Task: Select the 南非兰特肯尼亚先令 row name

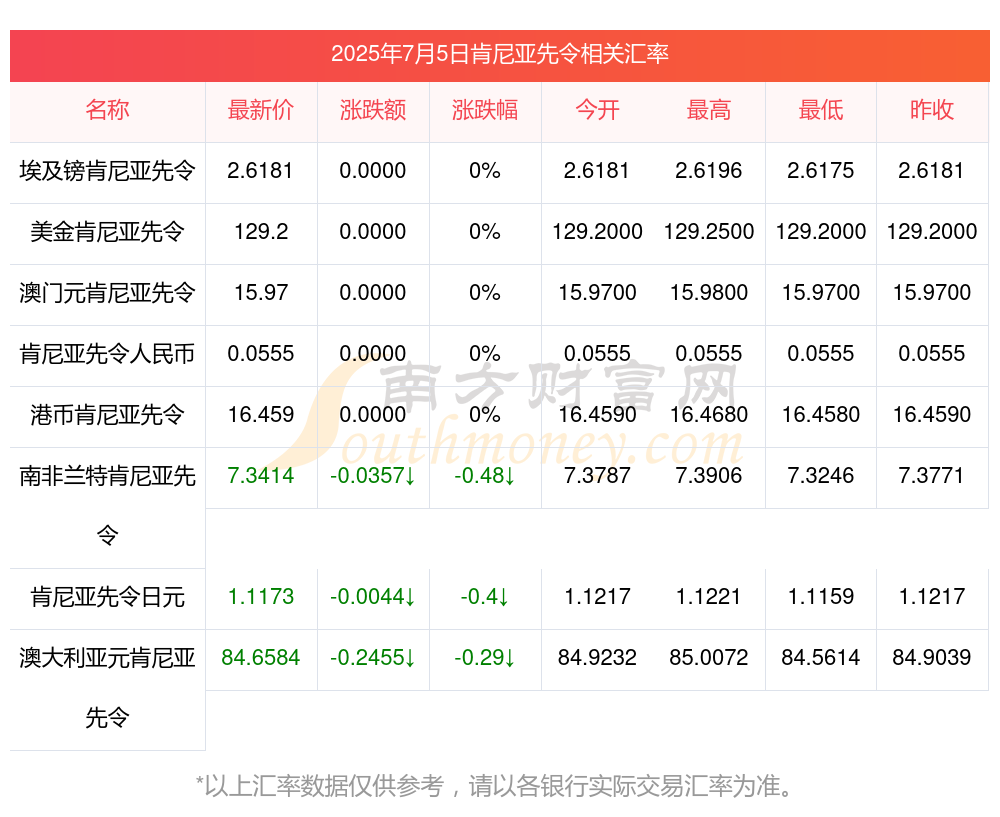Action: [x=107, y=504]
